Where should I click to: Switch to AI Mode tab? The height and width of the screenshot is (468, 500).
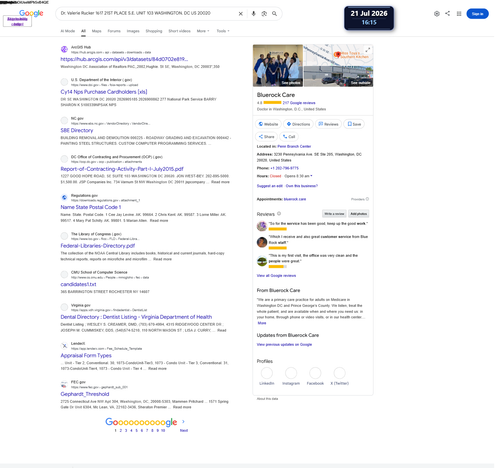(x=68, y=31)
